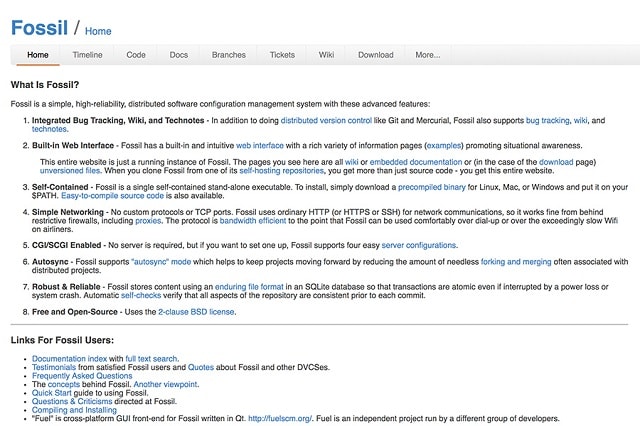Open the technotes link
The image size is (640, 426).
(x=49, y=129)
